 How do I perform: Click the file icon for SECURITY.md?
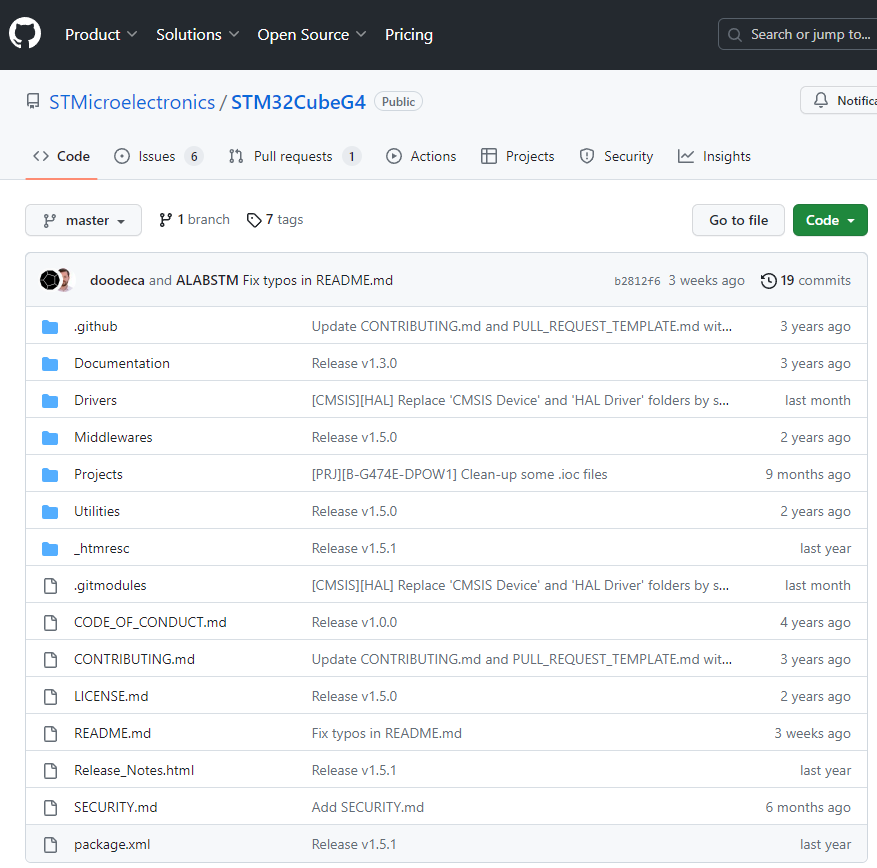pyautogui.click(x=50, y=808)
